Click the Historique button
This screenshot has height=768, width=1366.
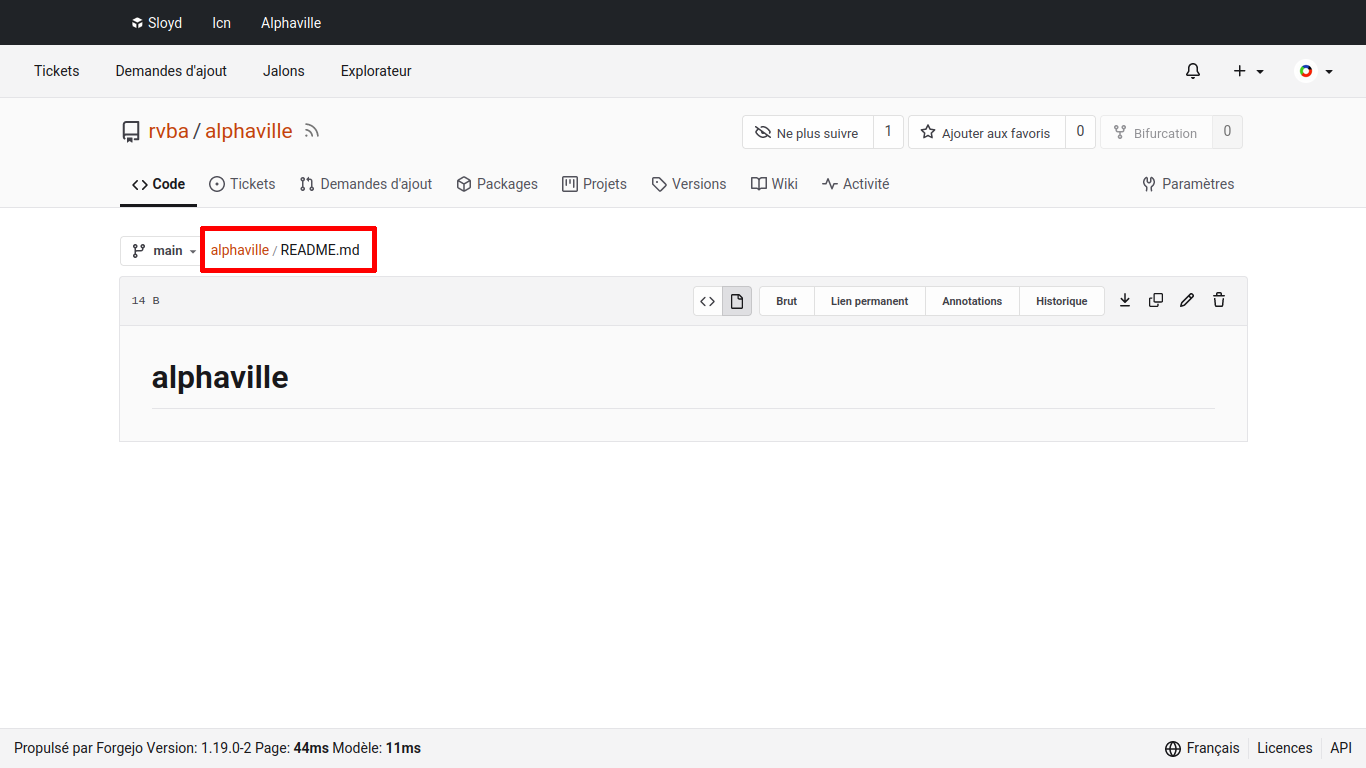pos(1061,301)
